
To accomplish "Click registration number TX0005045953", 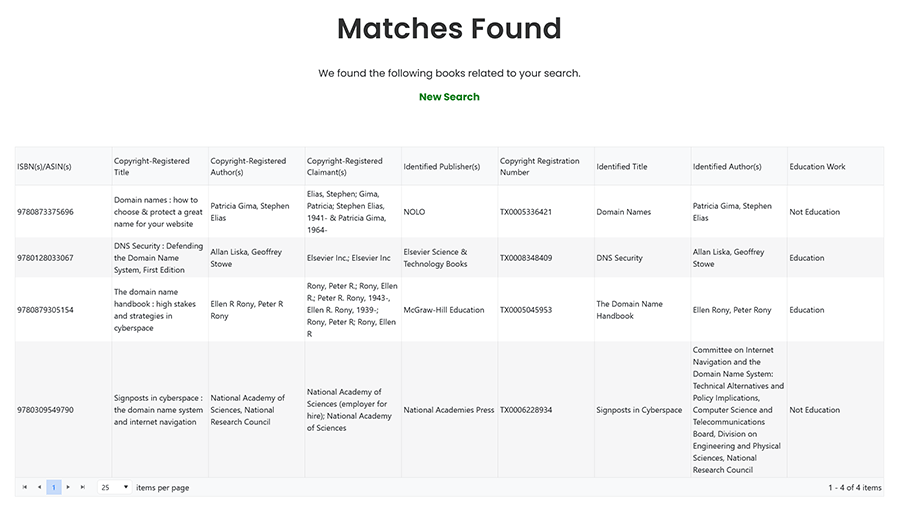I will point(526,310).
